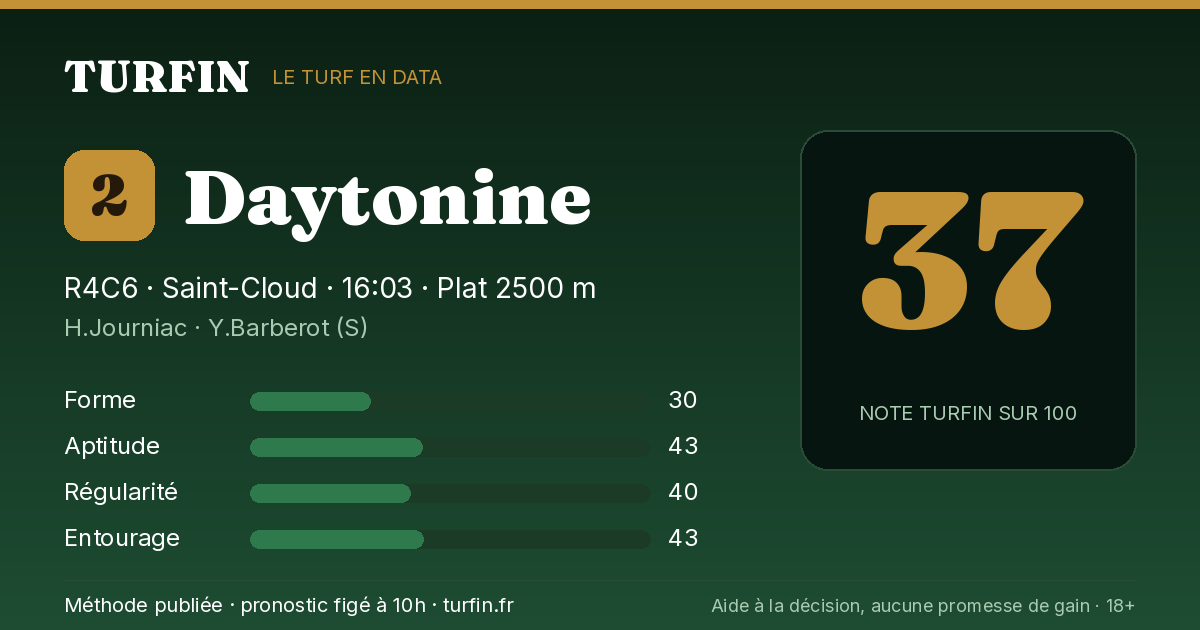
Task: Click the Méthode publiée footer text
Action: (289, 605)
